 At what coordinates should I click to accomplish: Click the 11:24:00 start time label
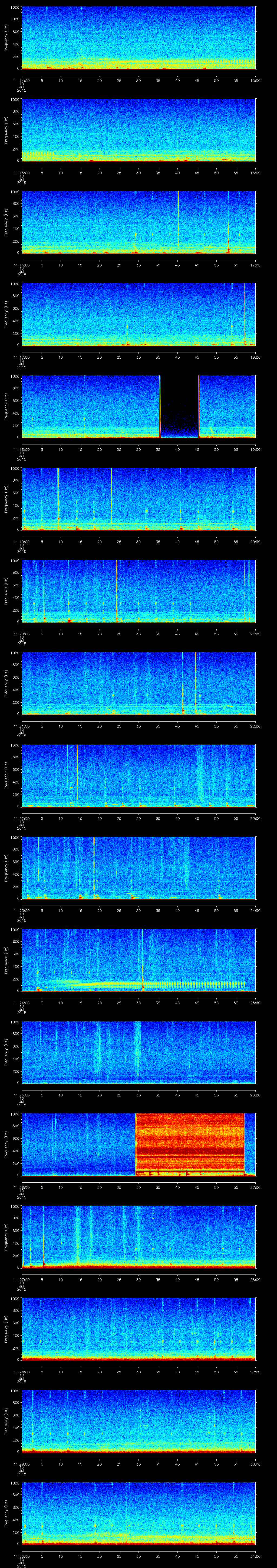coord(21,1003)
